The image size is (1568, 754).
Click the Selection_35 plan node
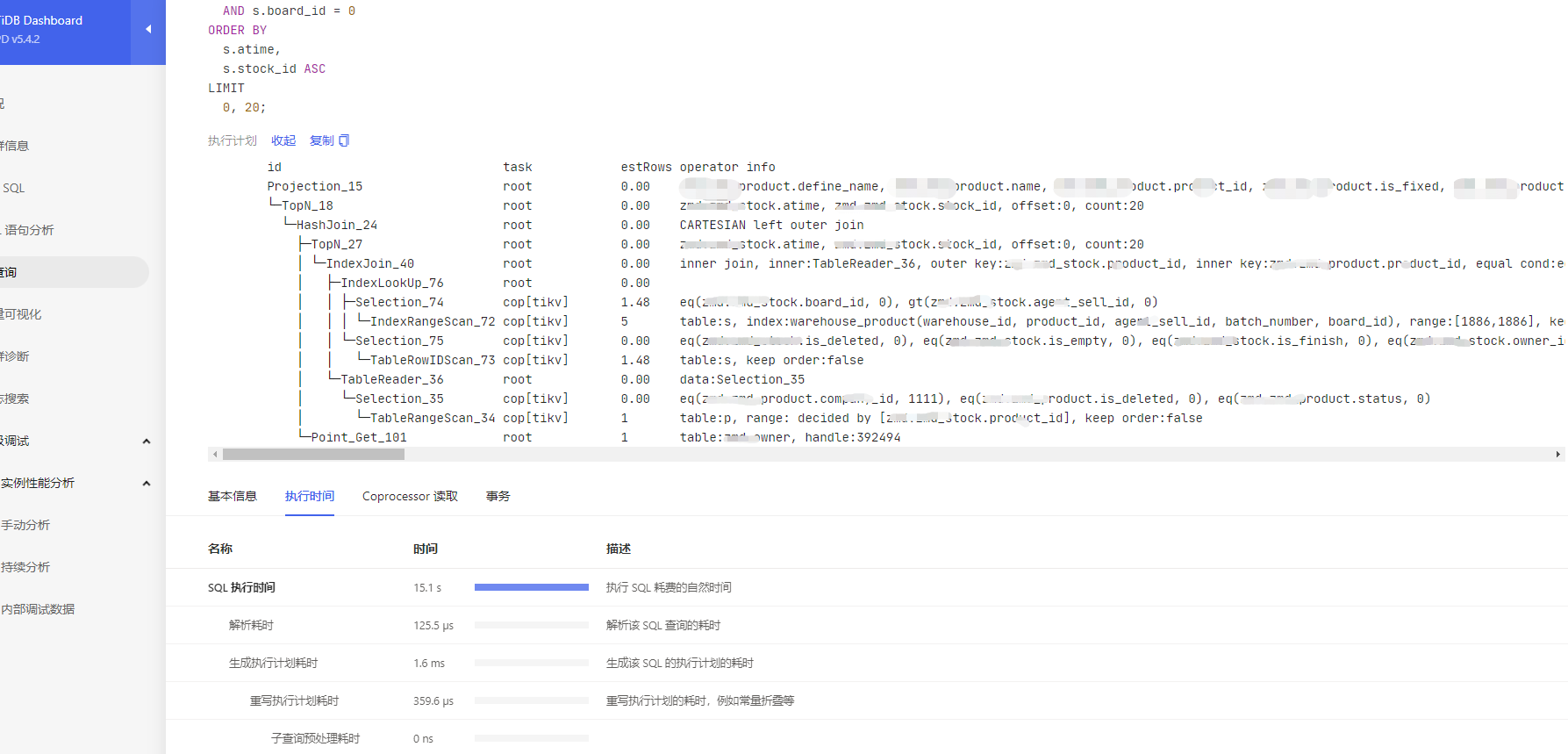(x=399, y=399)
